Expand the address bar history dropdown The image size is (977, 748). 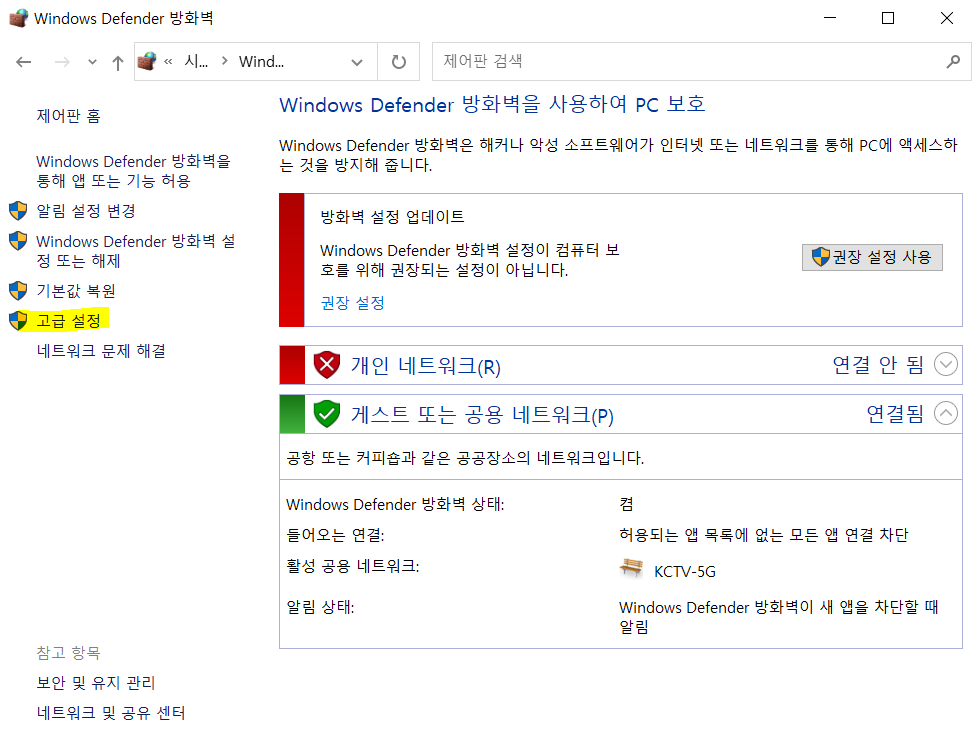[357, 62]
